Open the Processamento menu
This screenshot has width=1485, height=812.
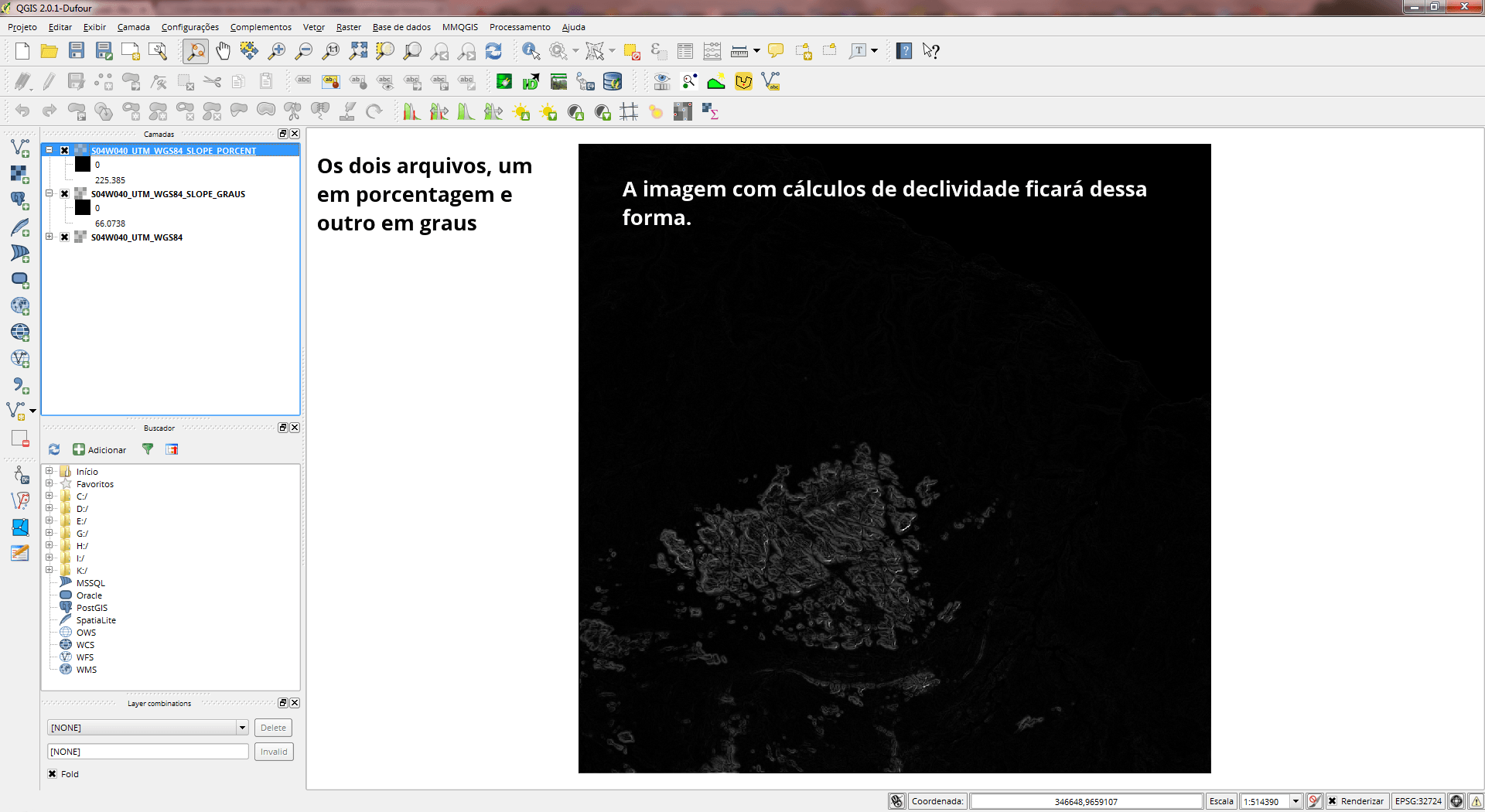click(x=520, y=27)
